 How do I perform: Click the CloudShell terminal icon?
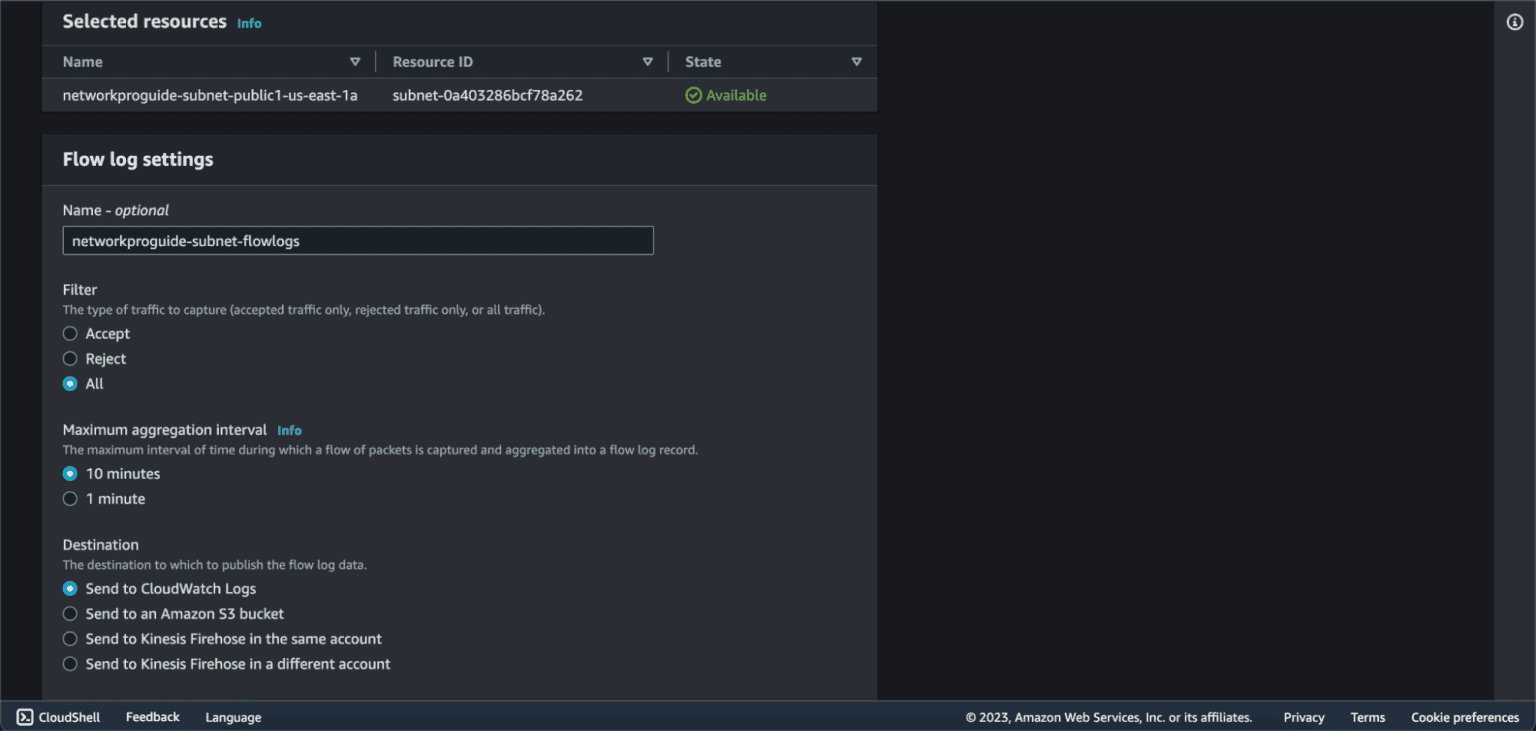(25, 717)
